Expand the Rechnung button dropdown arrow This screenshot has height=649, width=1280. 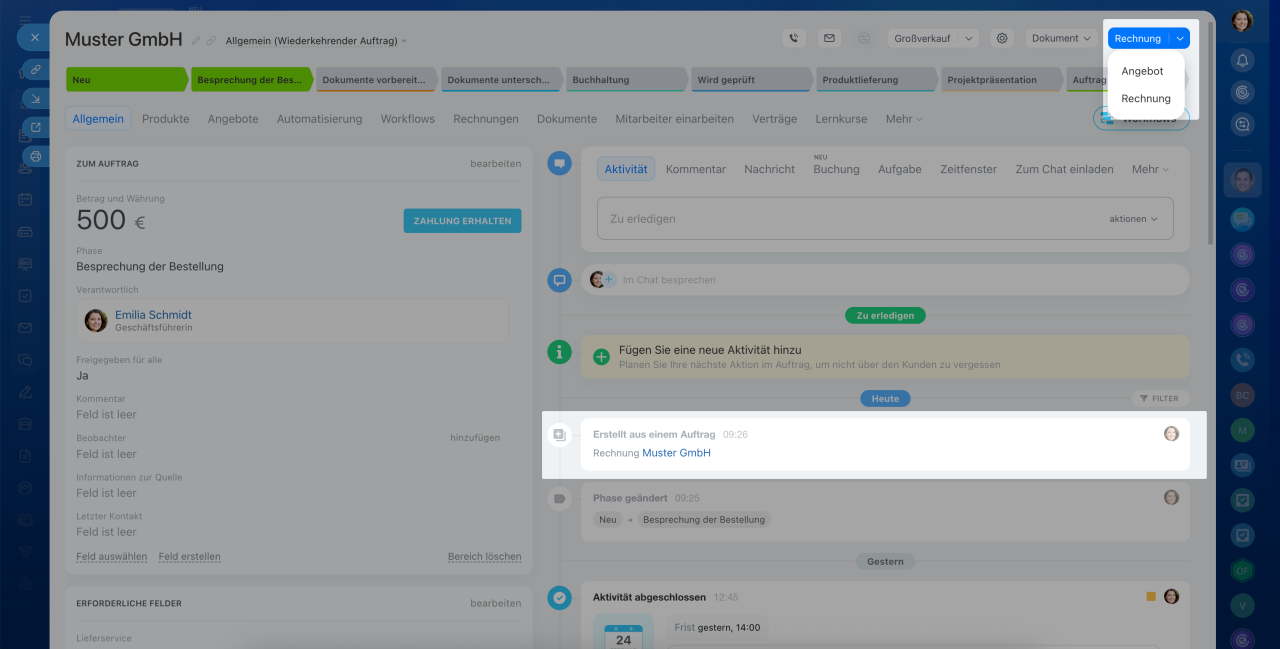pyautogui.click(x=1180, y=38)
